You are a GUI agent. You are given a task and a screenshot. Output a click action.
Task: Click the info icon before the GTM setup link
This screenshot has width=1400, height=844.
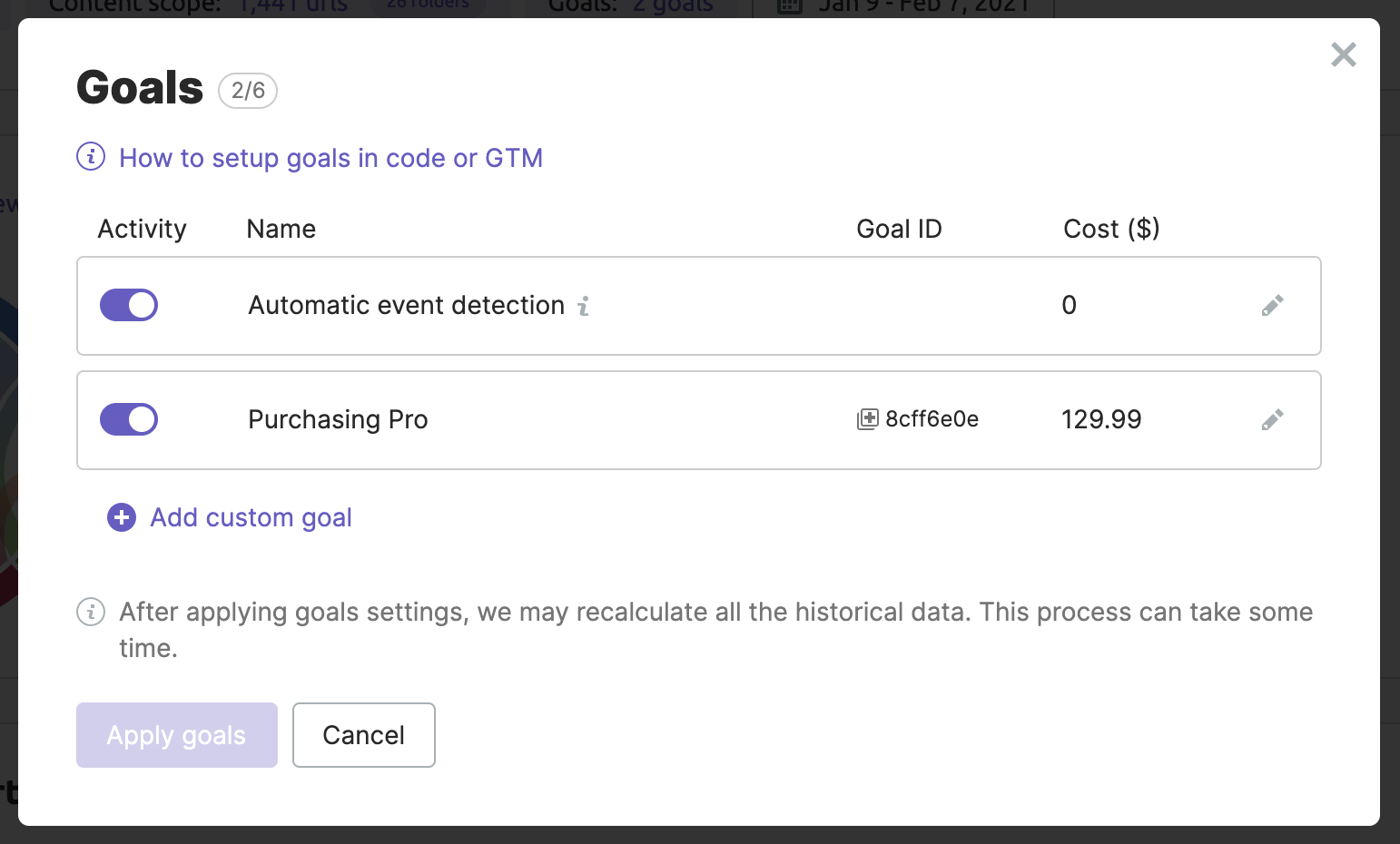pyautogui.click(x=90, y=157)
